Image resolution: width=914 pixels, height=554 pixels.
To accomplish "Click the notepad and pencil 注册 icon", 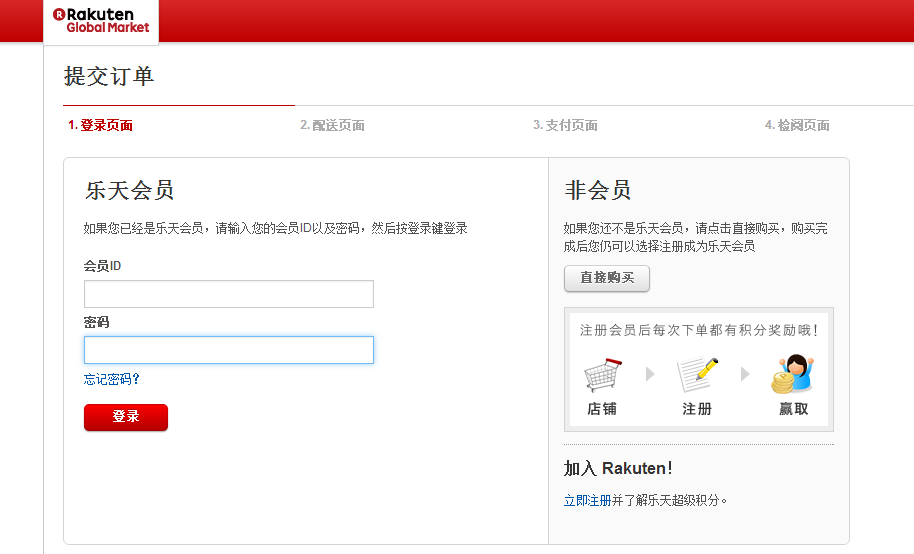I will pos(697,374).
